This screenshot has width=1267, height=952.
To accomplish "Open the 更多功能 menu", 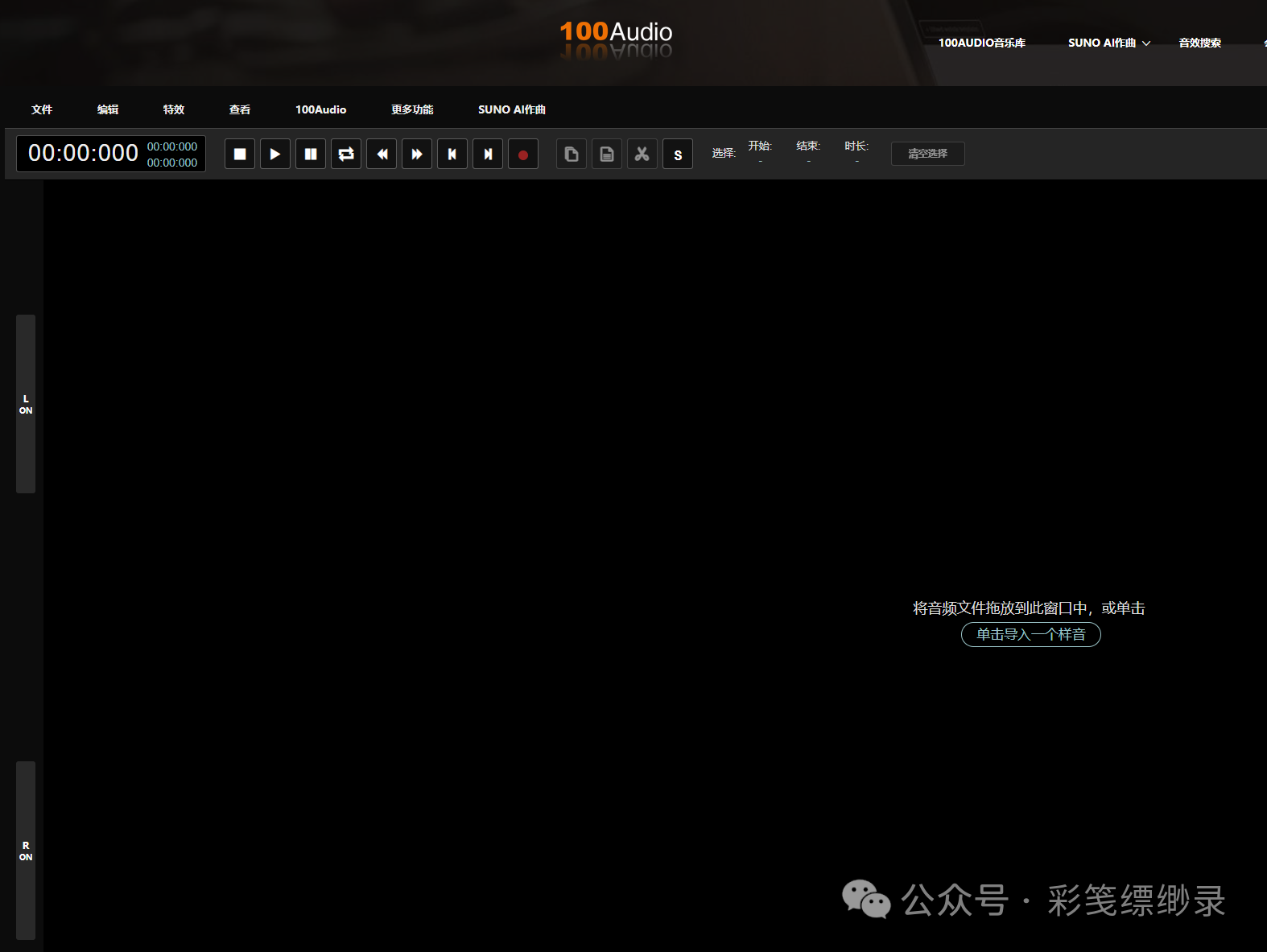I will 412,109.
